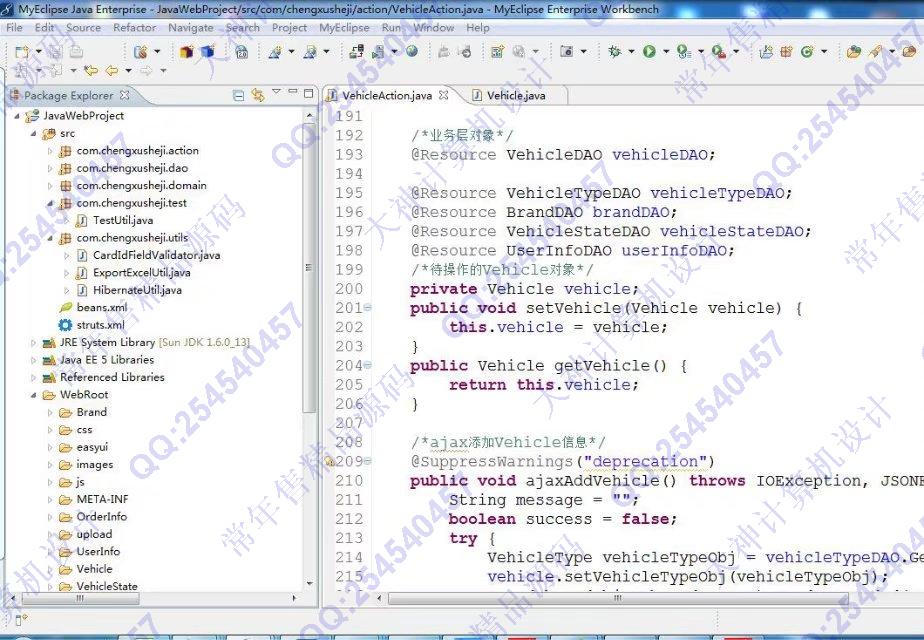924x640 pixels.
Task: Click the New Java Package icon
Action: coord(786,52)
